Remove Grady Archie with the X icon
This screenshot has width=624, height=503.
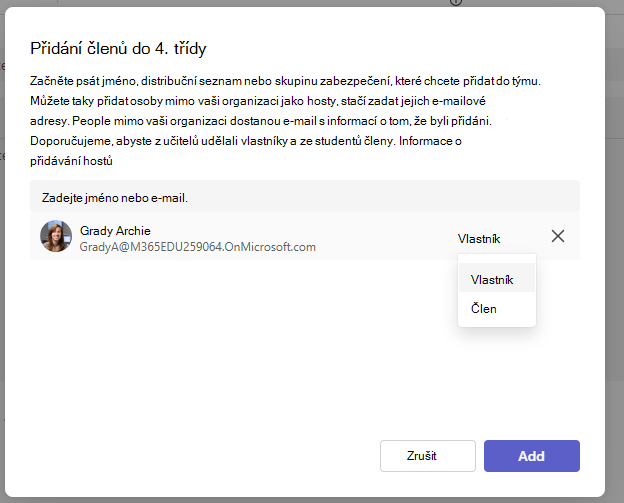[558, 236]
